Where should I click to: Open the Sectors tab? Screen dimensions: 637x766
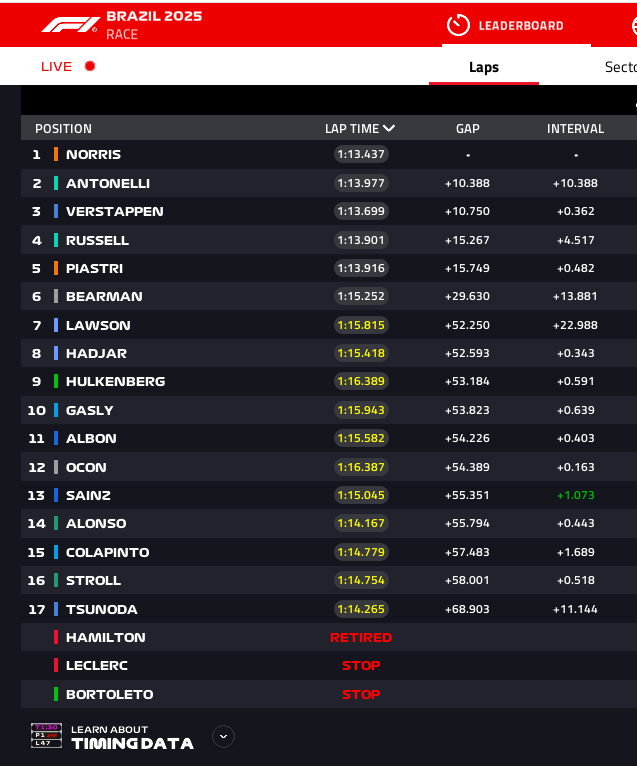coord(620,67)
